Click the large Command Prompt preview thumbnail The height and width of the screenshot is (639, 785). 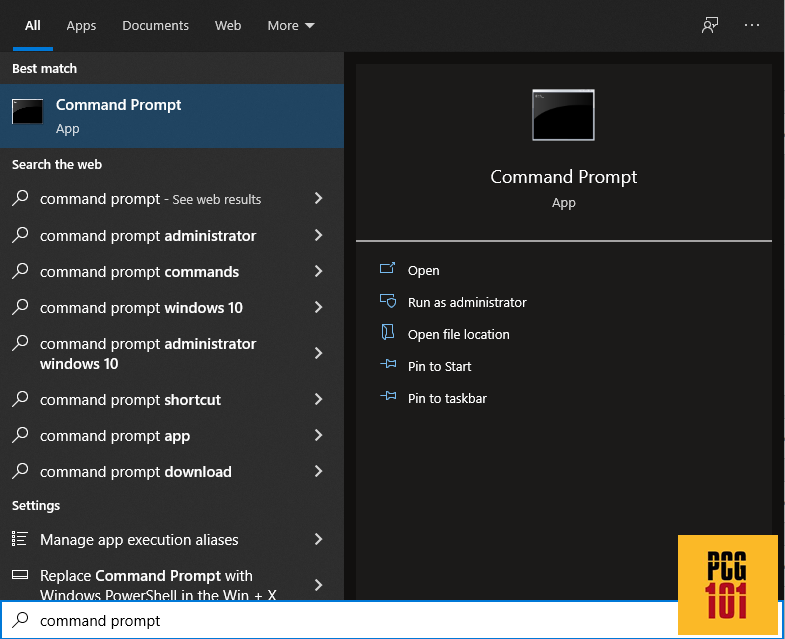pyautogui.click(x=563, y=115)
